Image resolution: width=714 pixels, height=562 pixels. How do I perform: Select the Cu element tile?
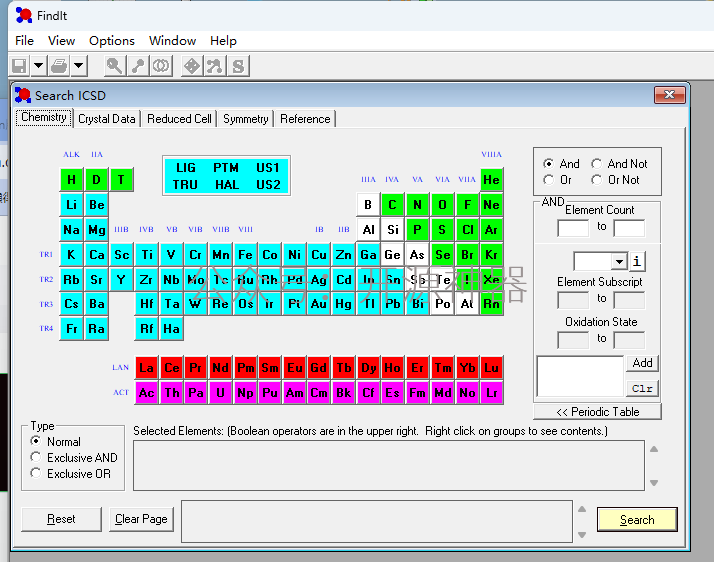319,255
